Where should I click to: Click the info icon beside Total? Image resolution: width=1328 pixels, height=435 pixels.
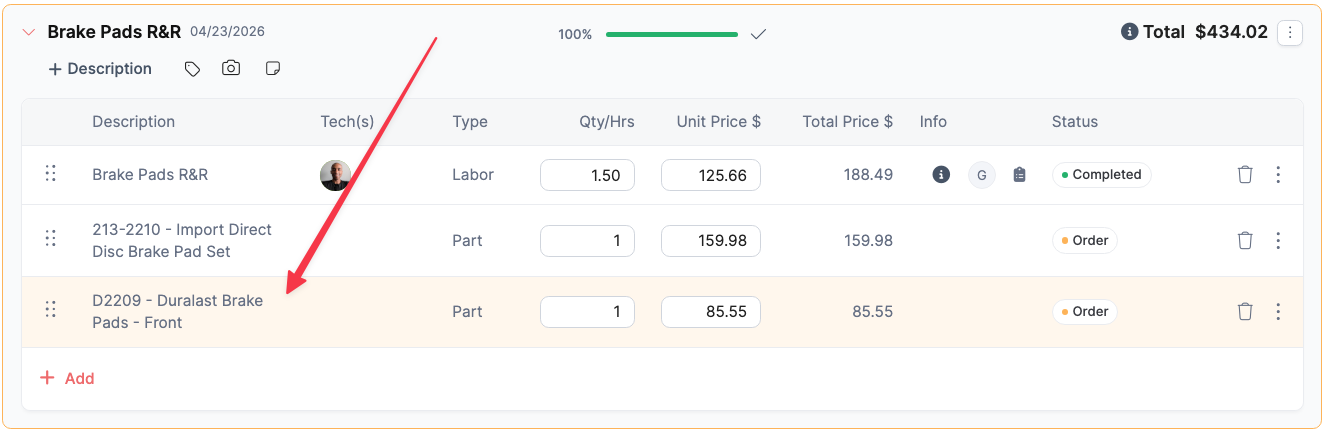(1130, 32)
